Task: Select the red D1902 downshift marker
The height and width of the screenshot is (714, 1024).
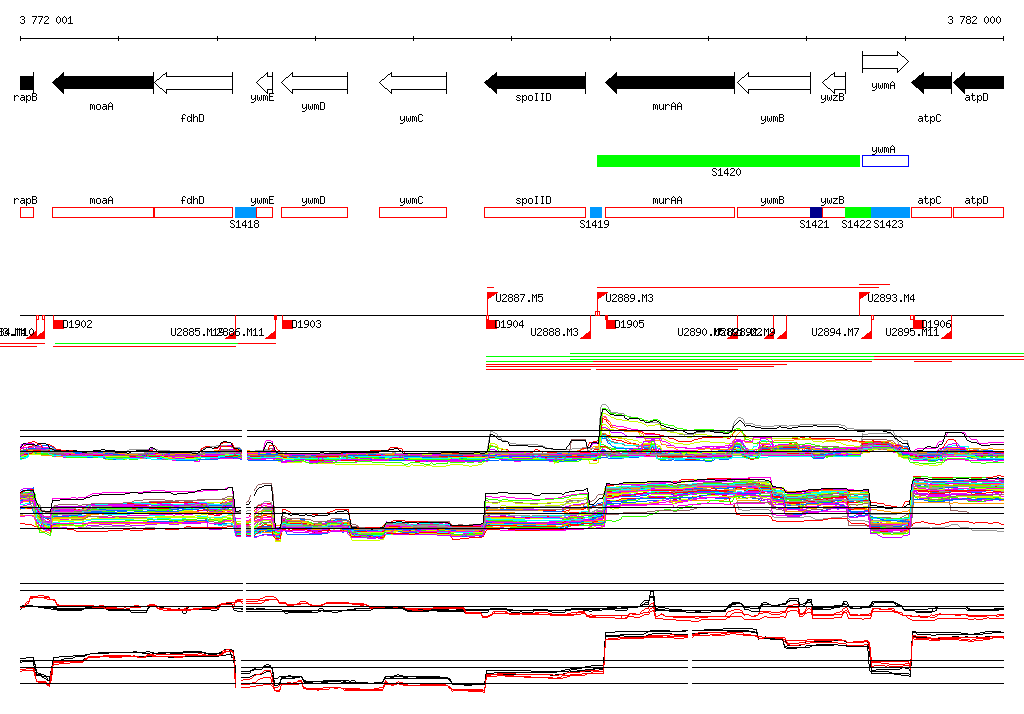Action: (58, 324)
